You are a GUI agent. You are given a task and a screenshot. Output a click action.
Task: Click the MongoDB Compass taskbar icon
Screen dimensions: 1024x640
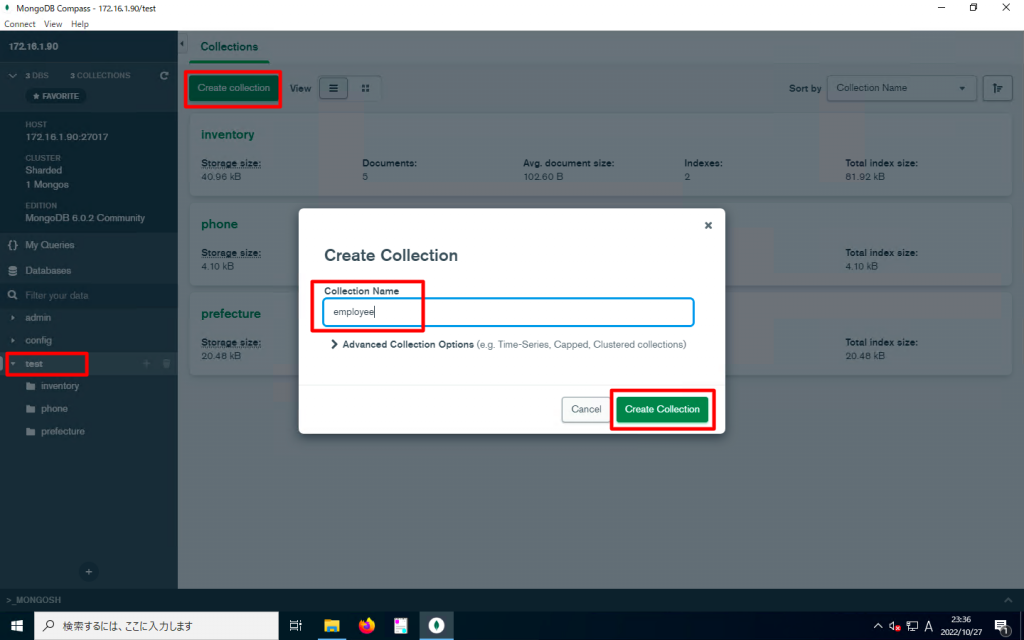point(436,625)
